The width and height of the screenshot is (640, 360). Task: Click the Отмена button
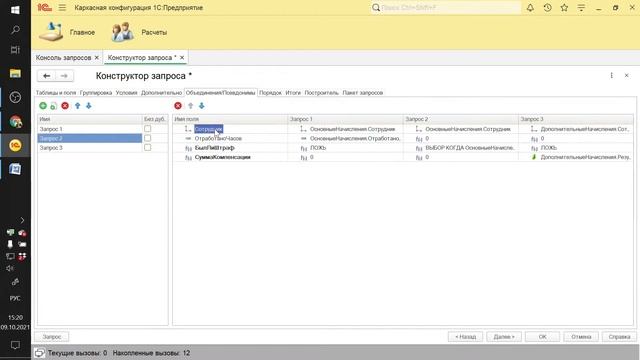pyautogui.click(x=581, y=337)
